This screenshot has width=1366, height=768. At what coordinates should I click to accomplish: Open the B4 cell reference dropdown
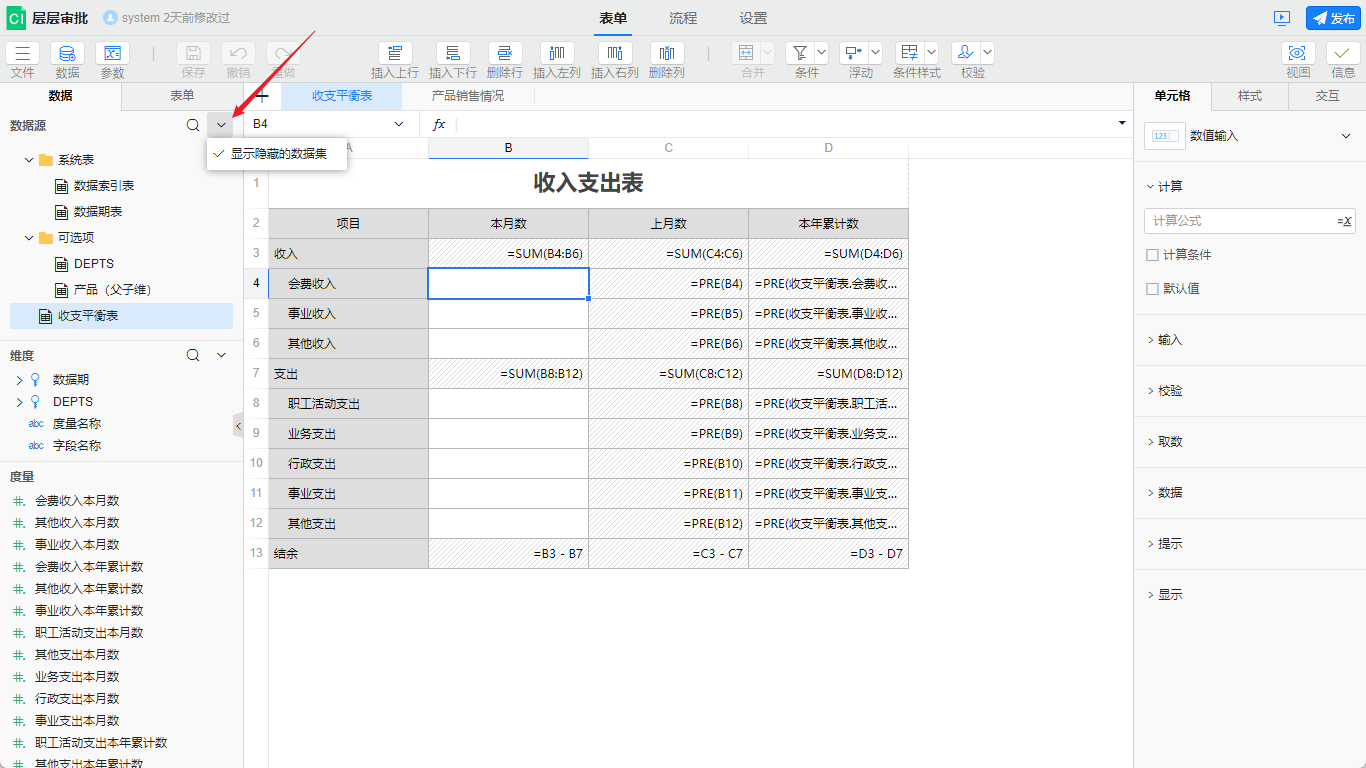[399, 123]
